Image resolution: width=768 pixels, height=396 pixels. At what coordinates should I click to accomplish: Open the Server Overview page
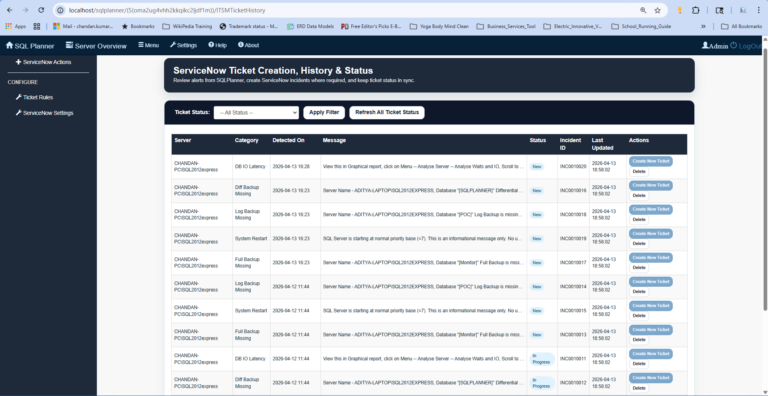(x=96, y=46)
